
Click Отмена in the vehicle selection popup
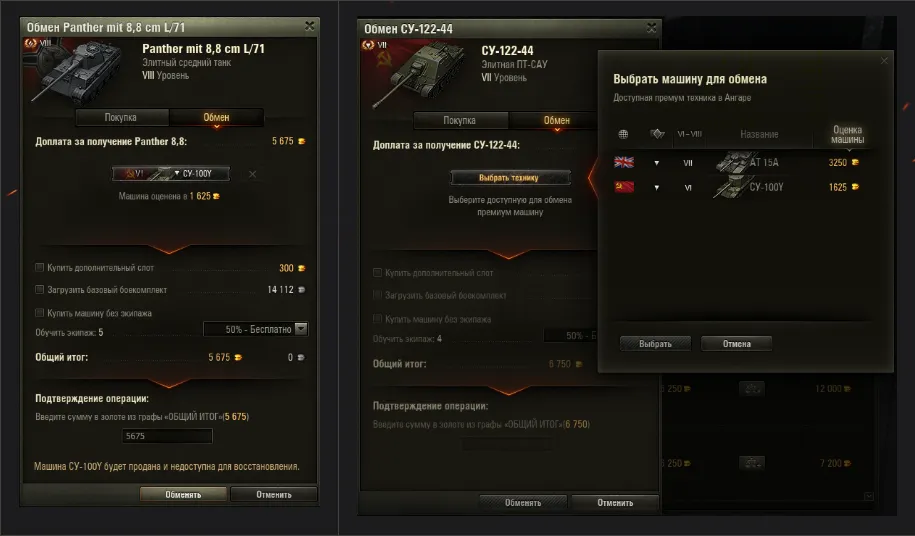(x=736, y=344)
